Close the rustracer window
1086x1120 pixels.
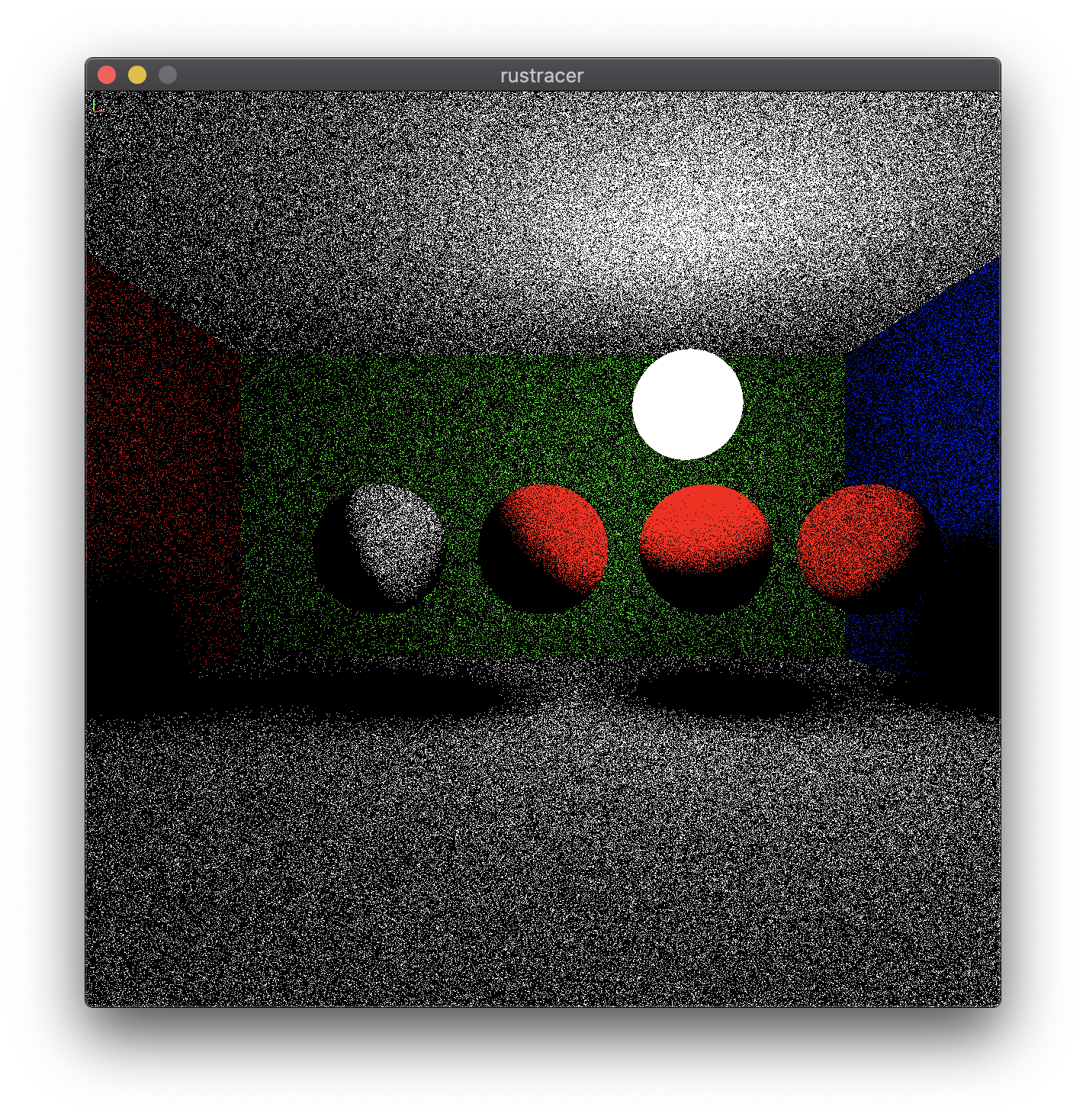(107, 75)
